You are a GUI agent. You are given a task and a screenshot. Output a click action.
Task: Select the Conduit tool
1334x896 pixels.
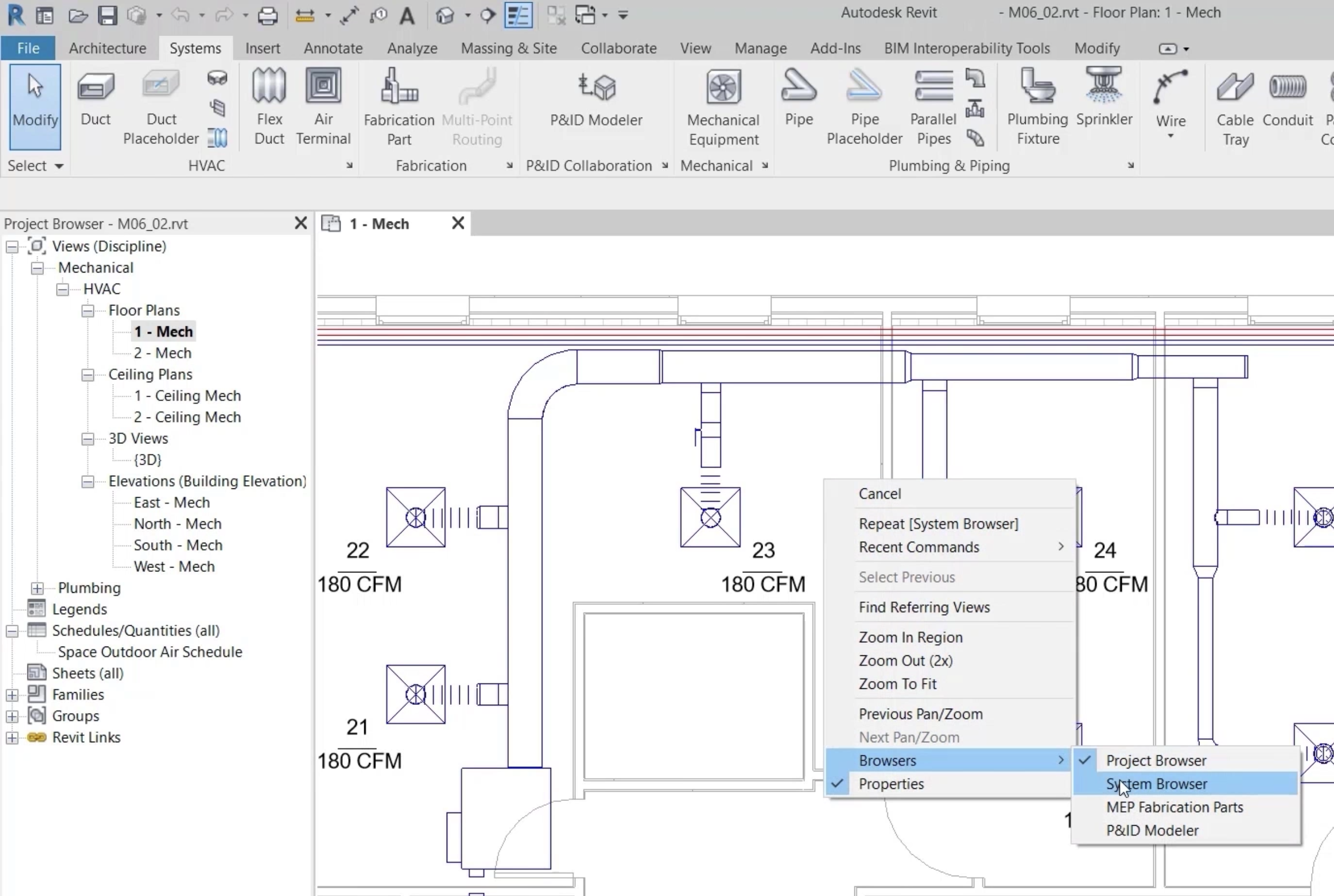(x=1287, y=99)
